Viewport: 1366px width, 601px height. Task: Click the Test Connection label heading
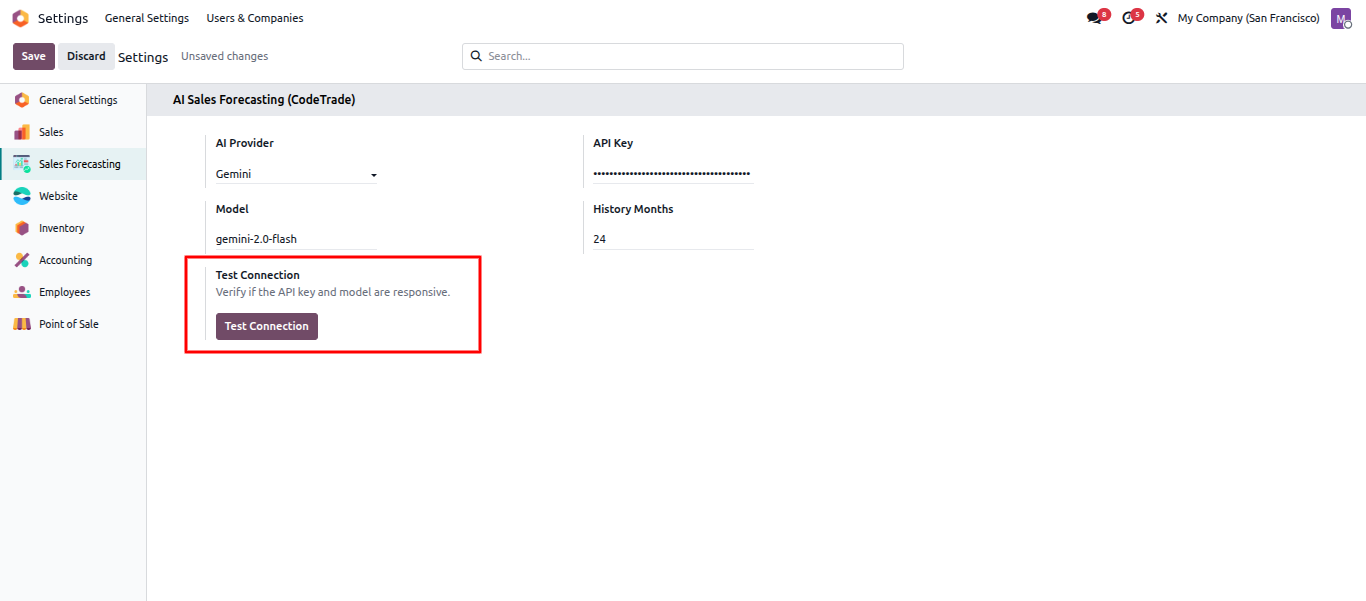(258, 275)
